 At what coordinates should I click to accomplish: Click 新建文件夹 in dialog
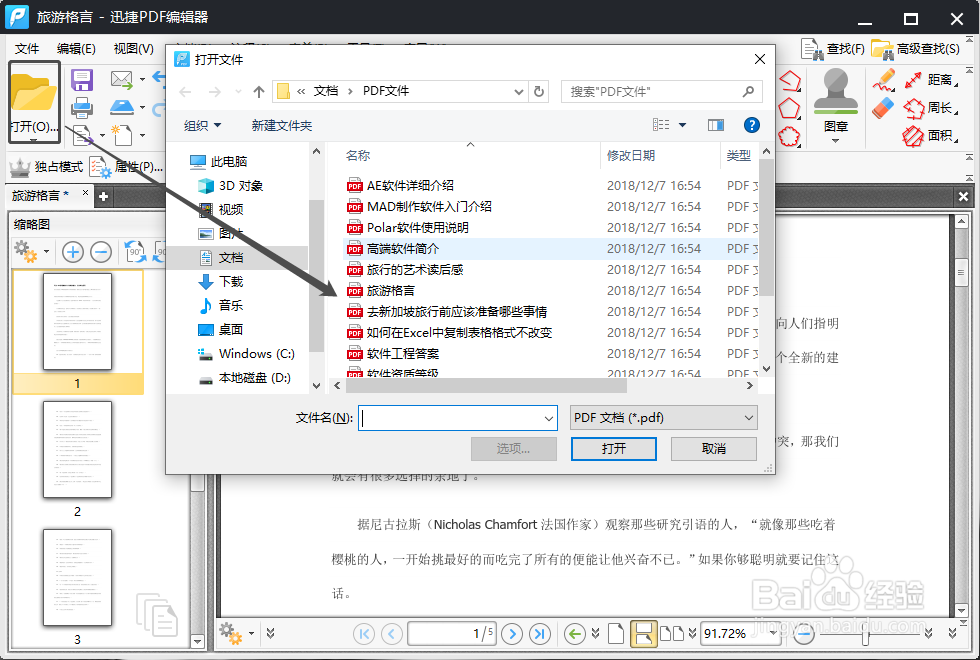[281, 126]
